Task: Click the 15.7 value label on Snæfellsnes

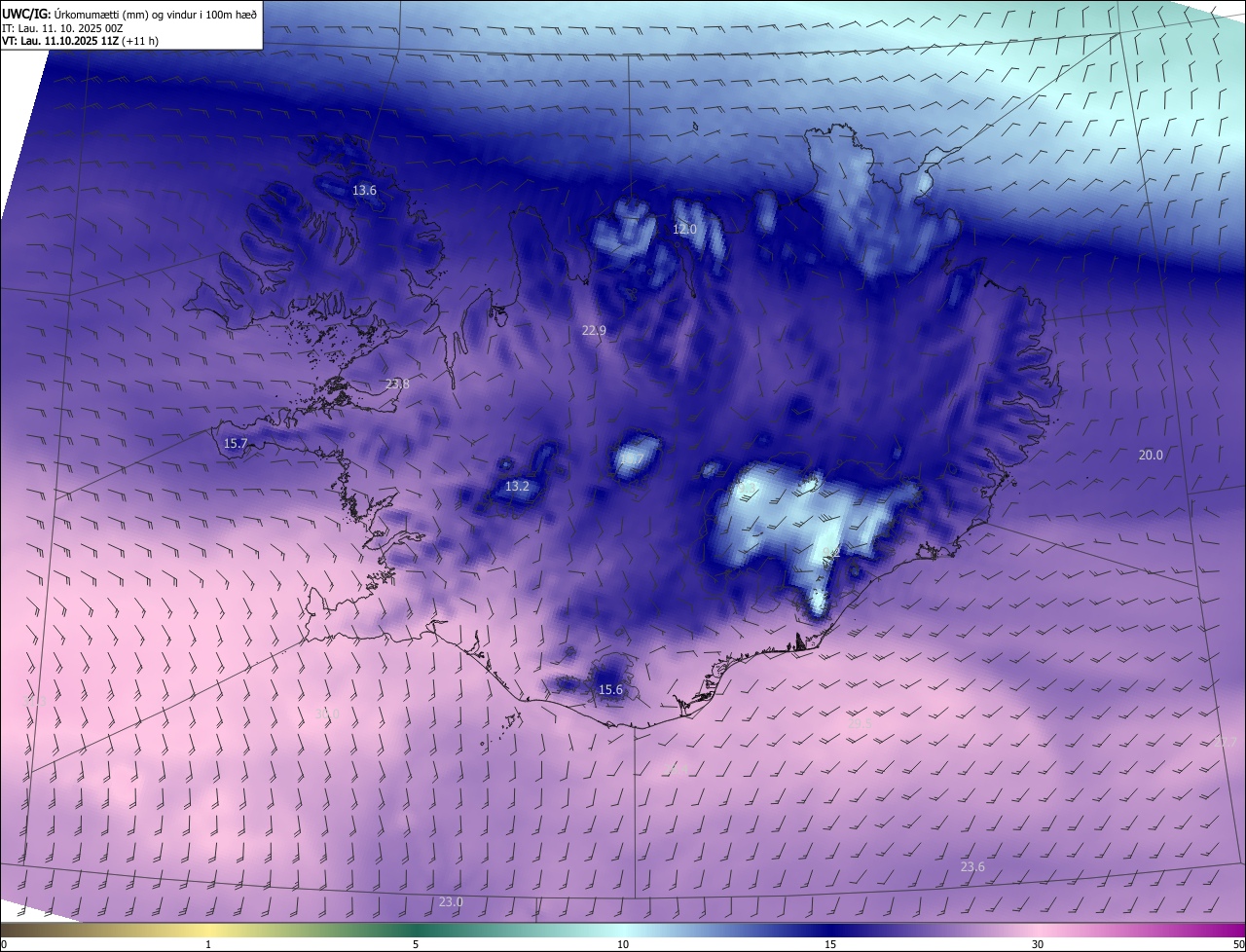Action: (x=236, y=443)
